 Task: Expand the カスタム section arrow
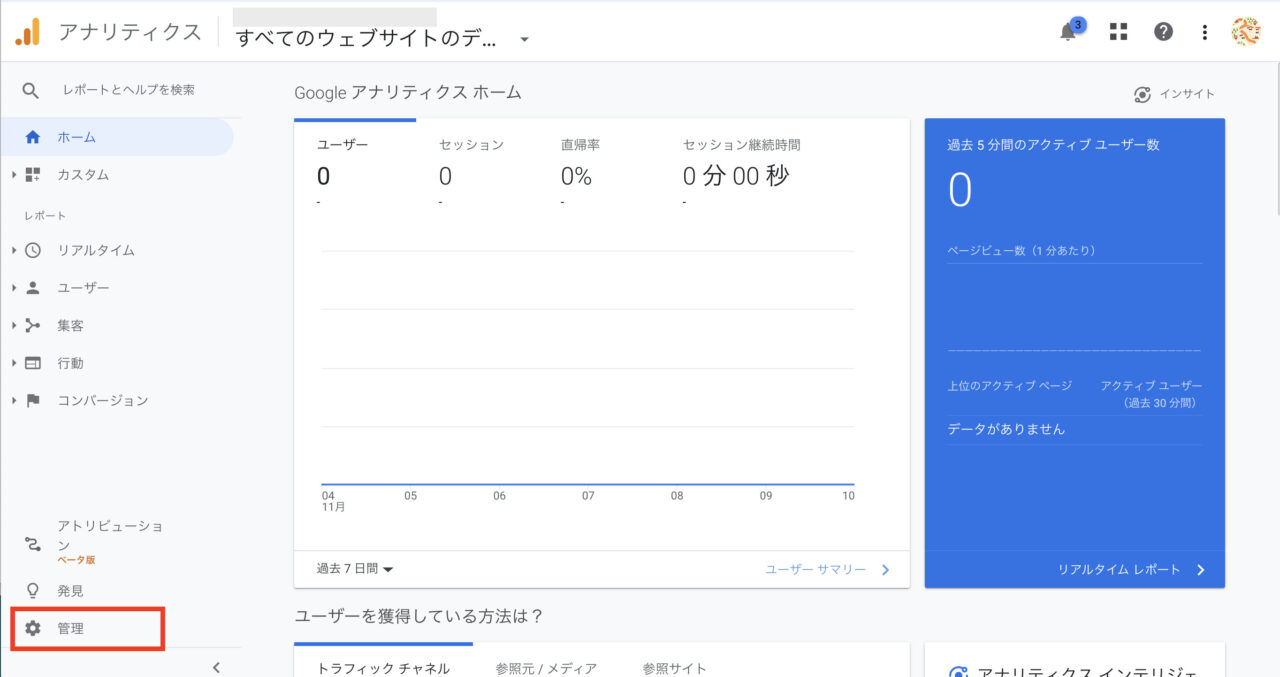14,175
